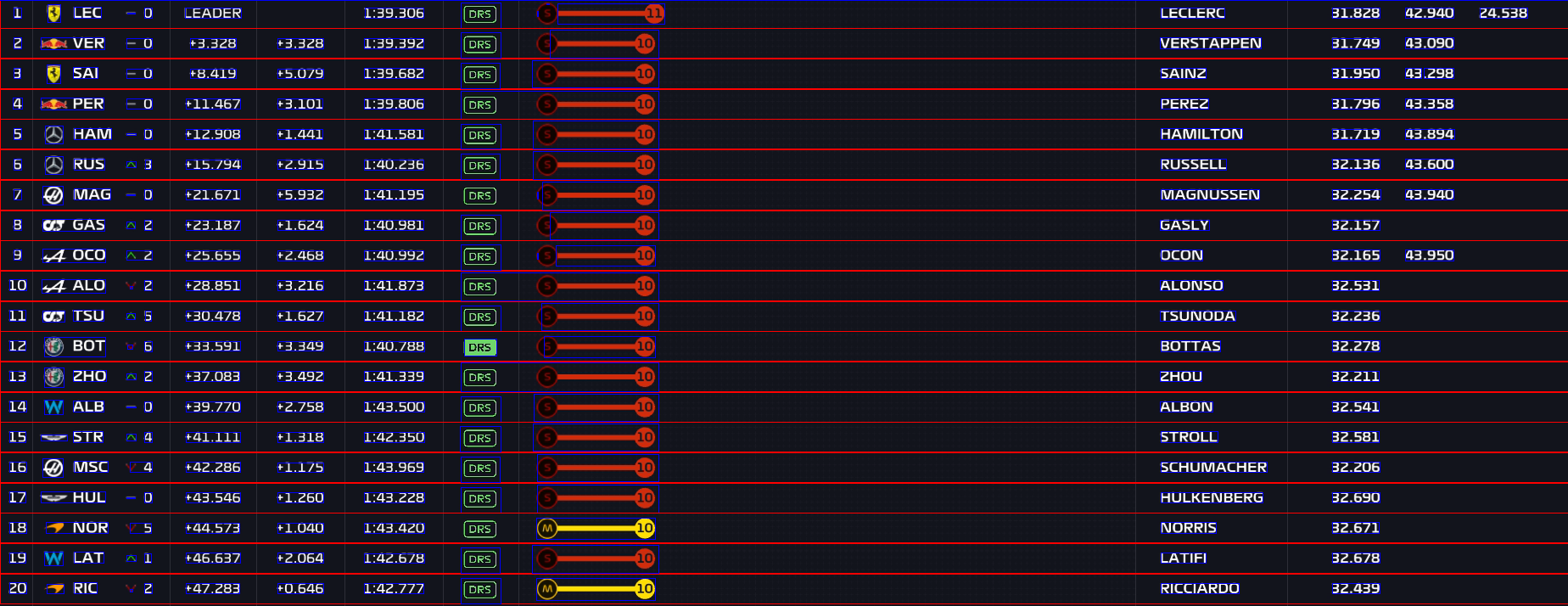Image resolution: width=1568 pixels, height=606 pixels.
Task: Click the DRS badge in NOR row
Action: coord(480,529)
